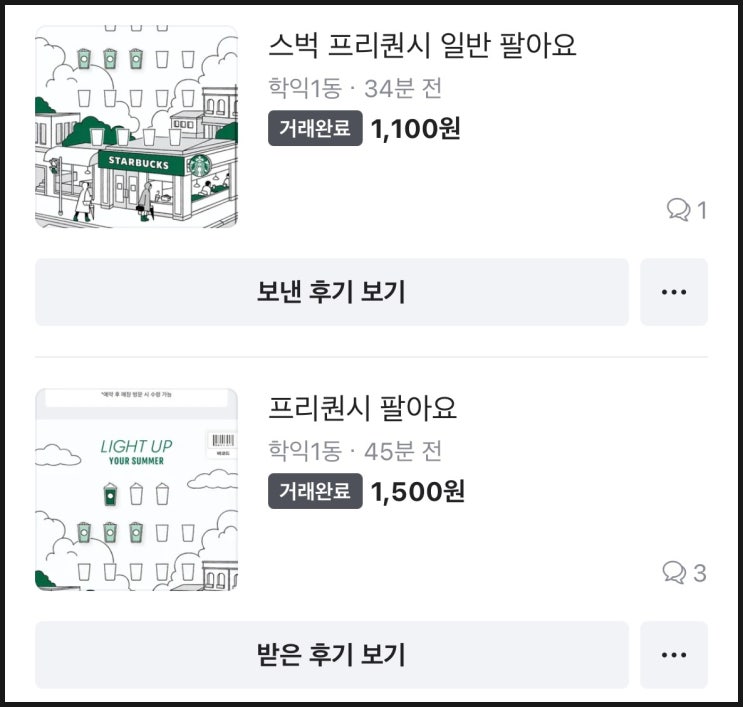Open more options beside 받은 후기 보기
The width and height of the screenshot is (743, 707).
[674, 655]
